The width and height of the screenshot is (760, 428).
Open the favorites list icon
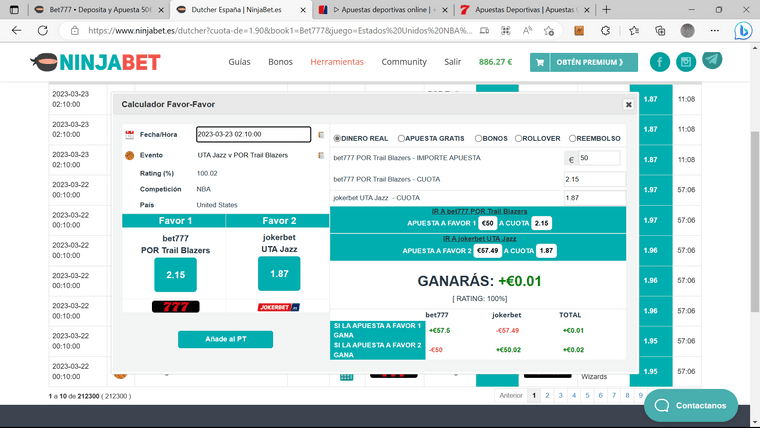[x=634, y=31]
